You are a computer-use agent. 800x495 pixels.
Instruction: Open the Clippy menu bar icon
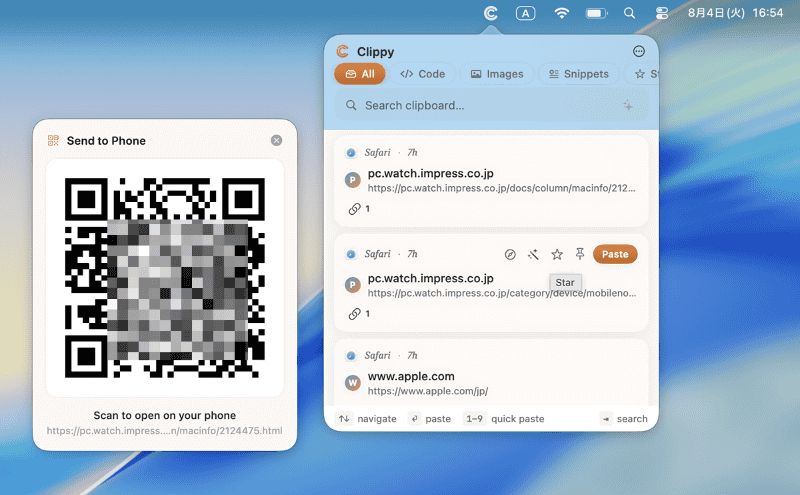491,13
